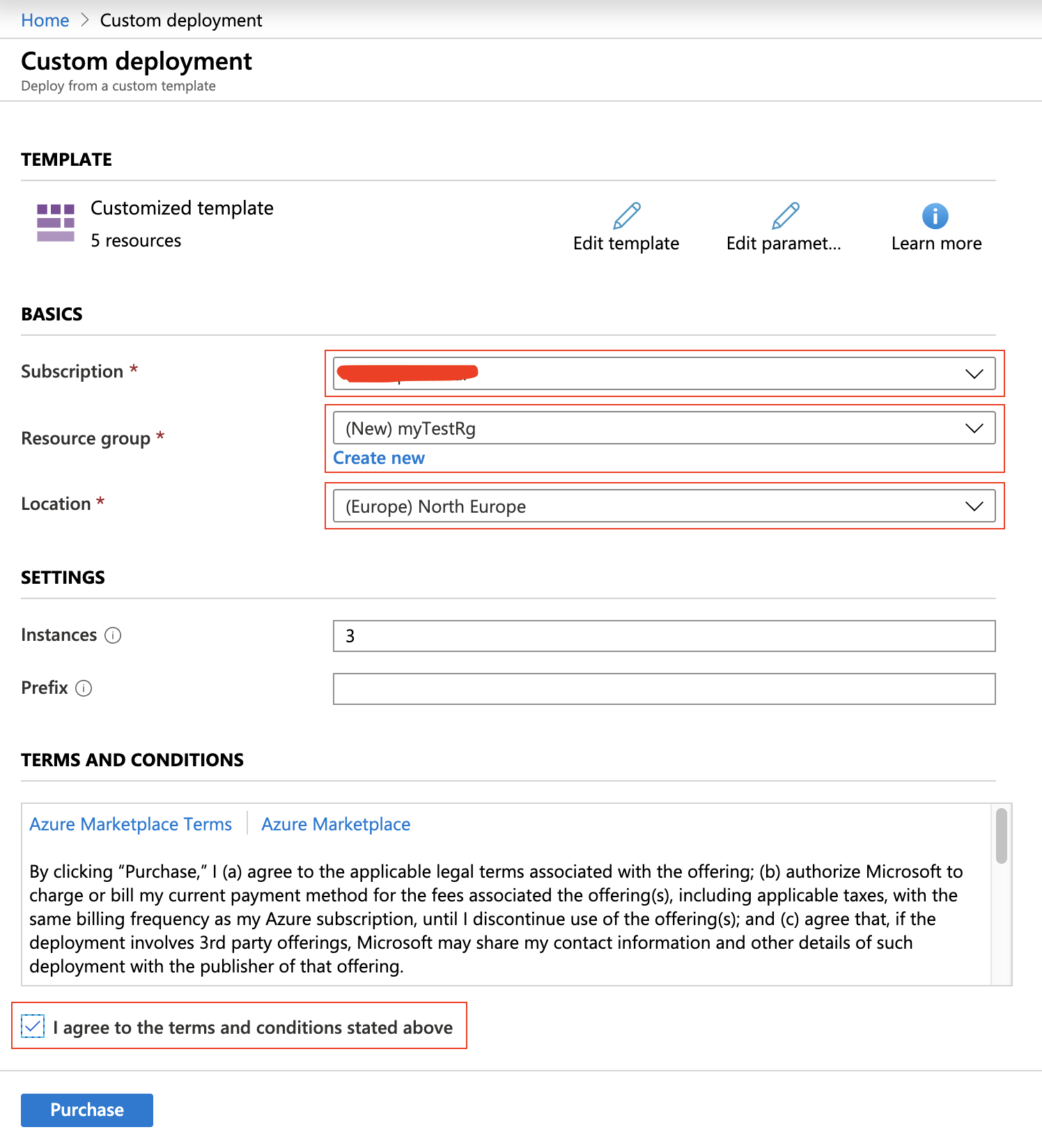Screen dimensions: 1042x1148
Task: Click the Home breadcrumb link
Action: [x=45, y=20]
